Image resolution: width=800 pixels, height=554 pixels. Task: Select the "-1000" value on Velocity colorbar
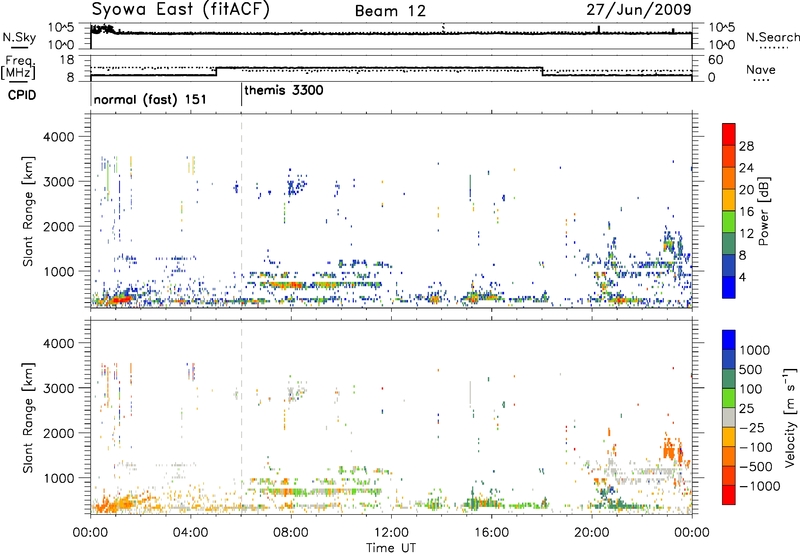[x=759, y=486]
